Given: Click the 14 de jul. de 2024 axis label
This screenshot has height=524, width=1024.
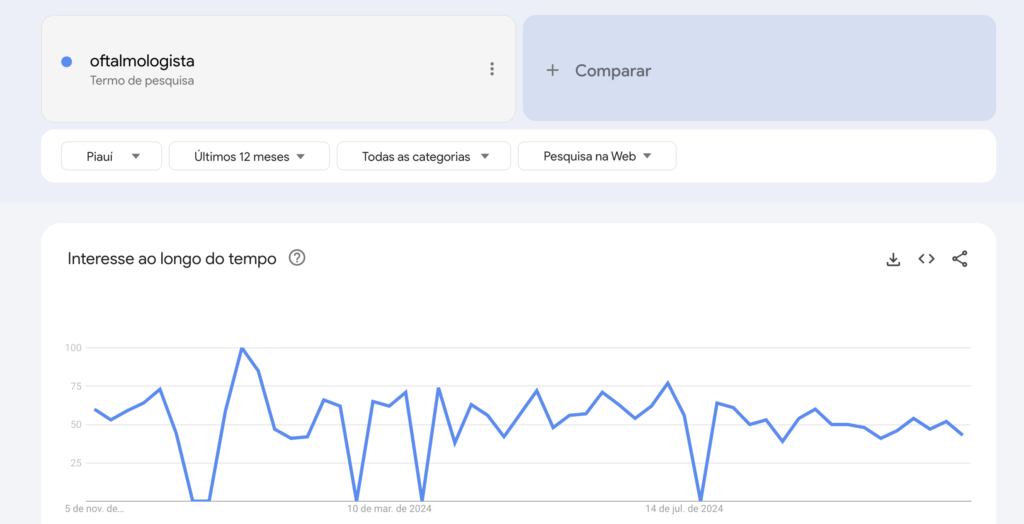Looking at the screenshot, I should coord(684,508).
